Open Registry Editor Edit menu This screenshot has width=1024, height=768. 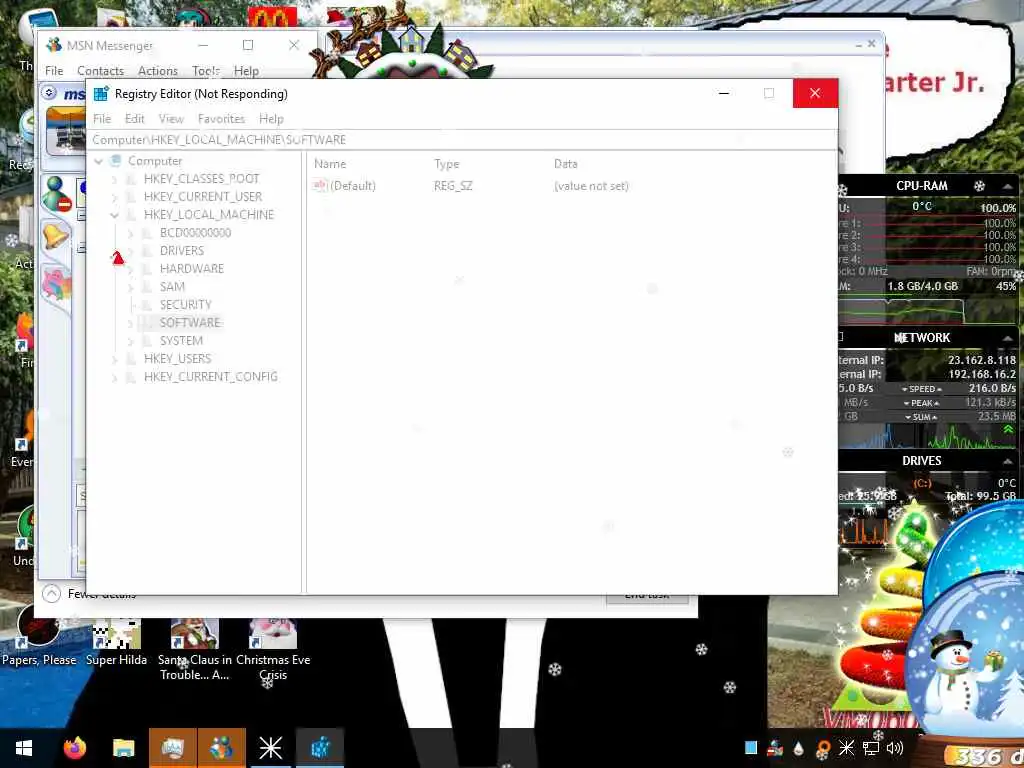click(135, 119)
